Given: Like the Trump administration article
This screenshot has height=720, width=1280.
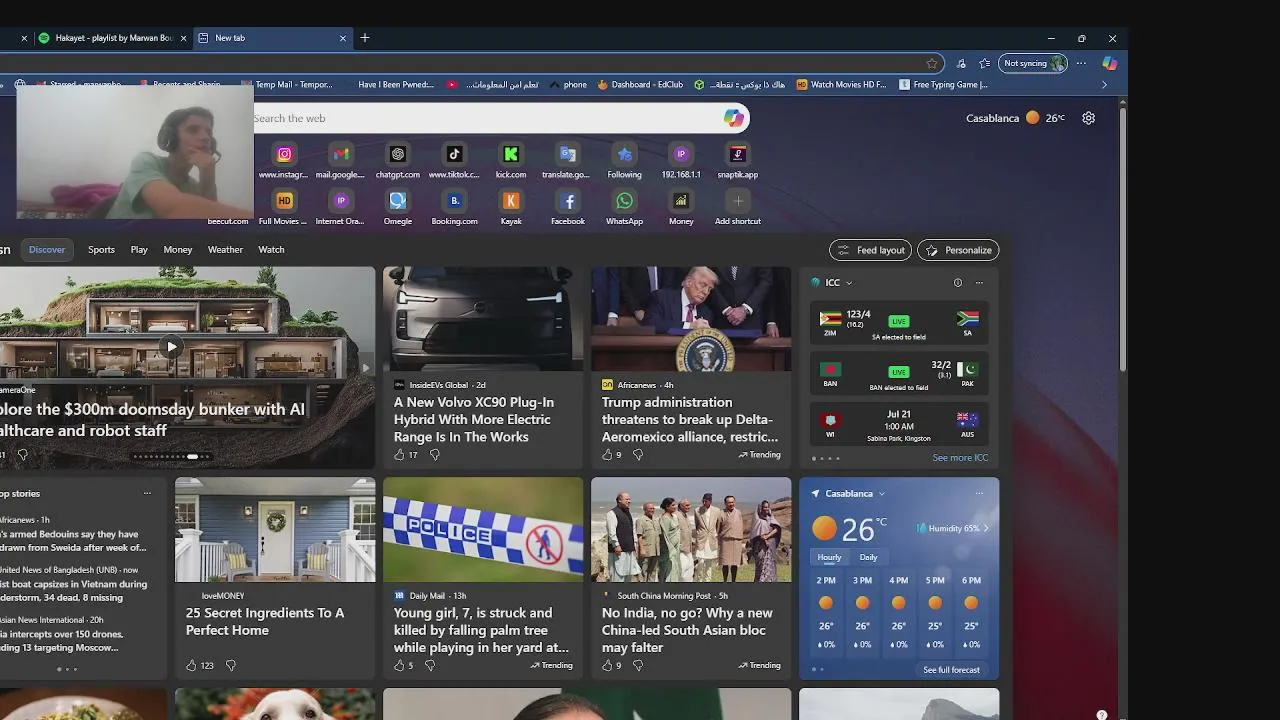Looking at the screenshot, I should [607, 455].
